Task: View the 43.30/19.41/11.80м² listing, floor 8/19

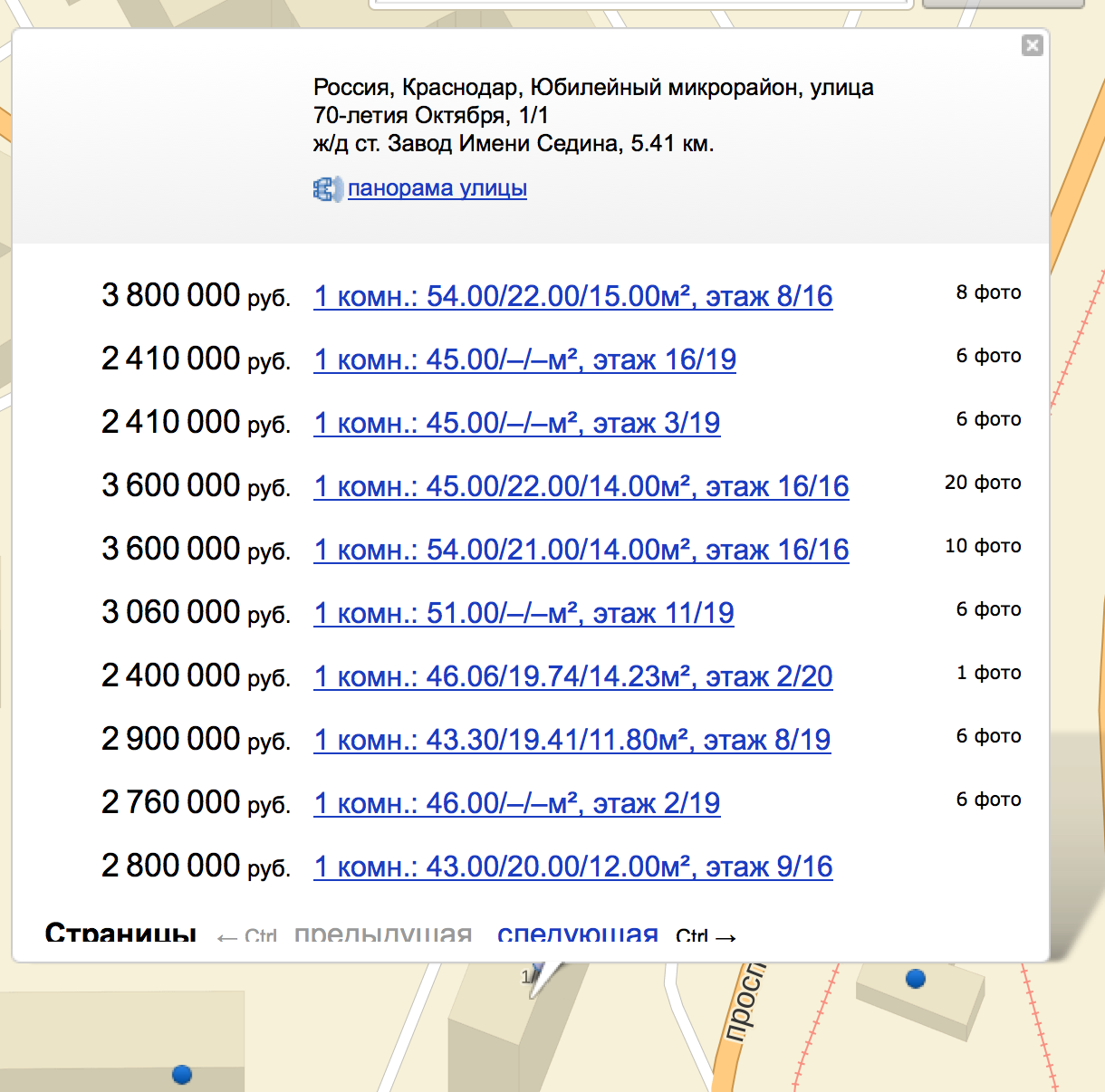Action: tap(572, 740)
